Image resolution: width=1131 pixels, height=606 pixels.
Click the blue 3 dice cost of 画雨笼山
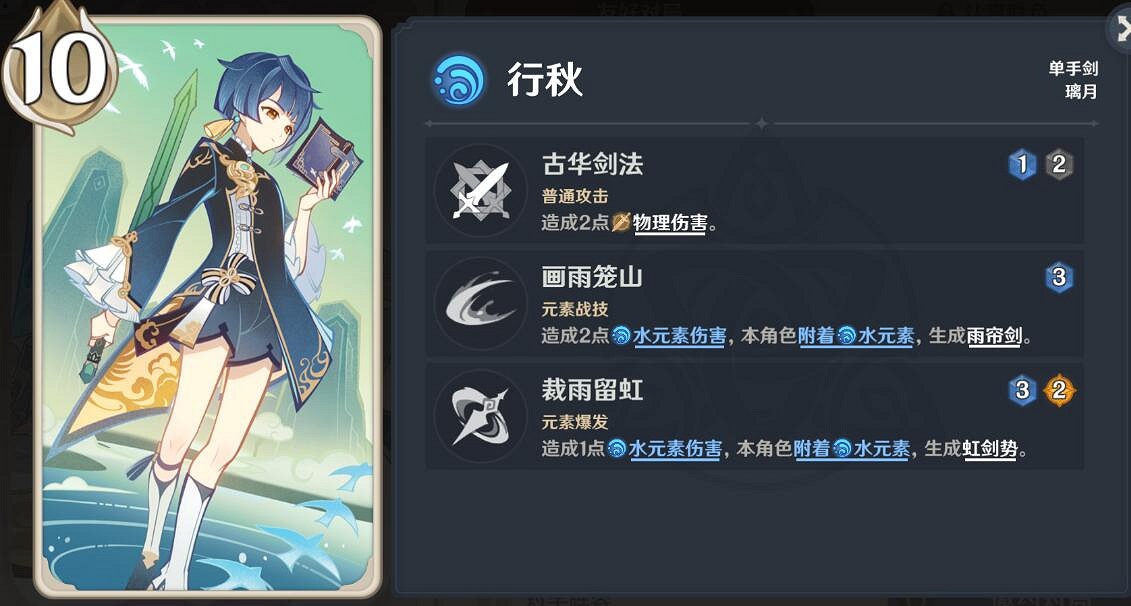(x=1058, y=278)
